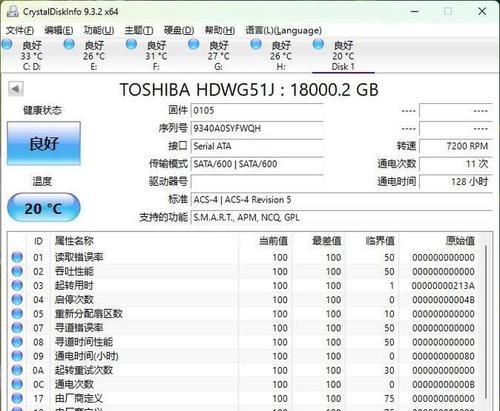The image size is (500, 411).
Task: Click status icon of 读取错误率 row
Action: click(17, 257)
